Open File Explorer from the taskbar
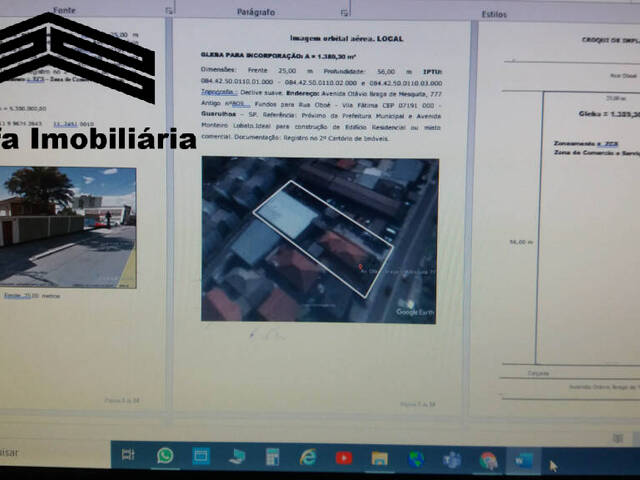This screenshot has width=640, height=480. [379, 458]
